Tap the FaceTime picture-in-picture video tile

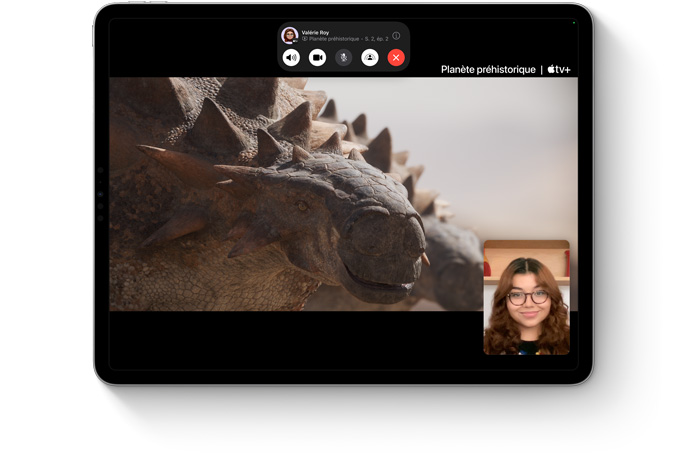(526, 297)
